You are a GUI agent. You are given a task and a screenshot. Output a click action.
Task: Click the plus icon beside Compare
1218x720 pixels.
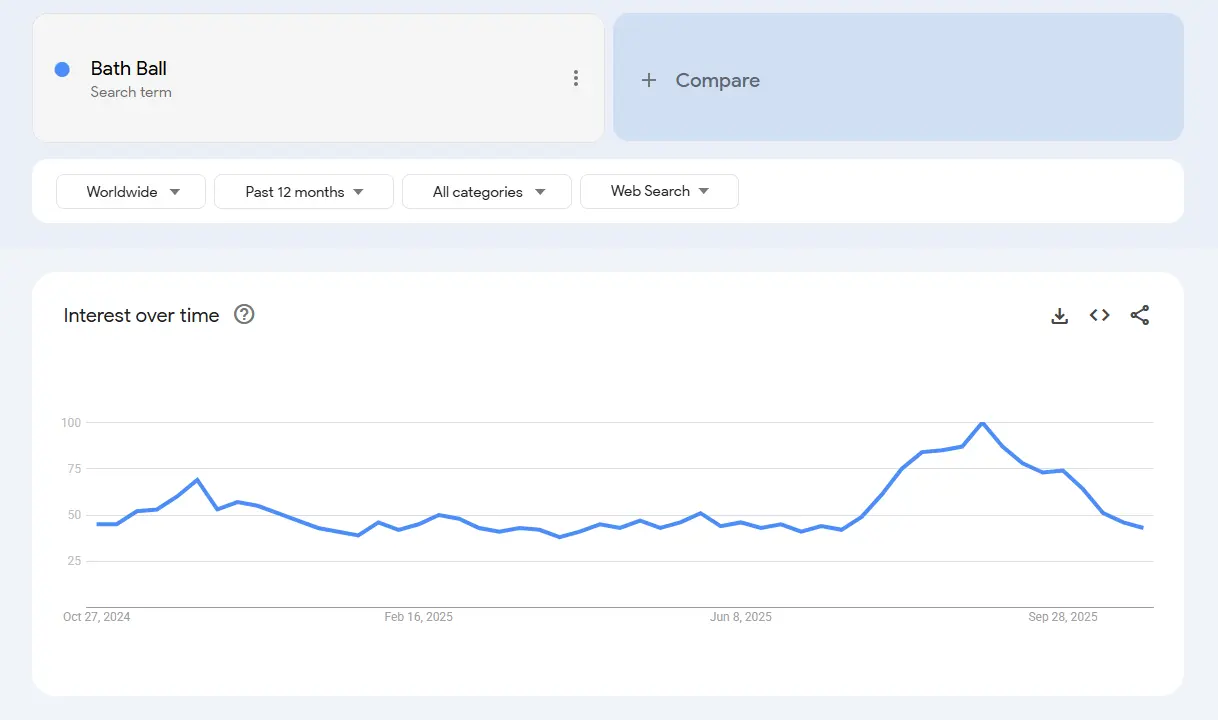[649, 80]
